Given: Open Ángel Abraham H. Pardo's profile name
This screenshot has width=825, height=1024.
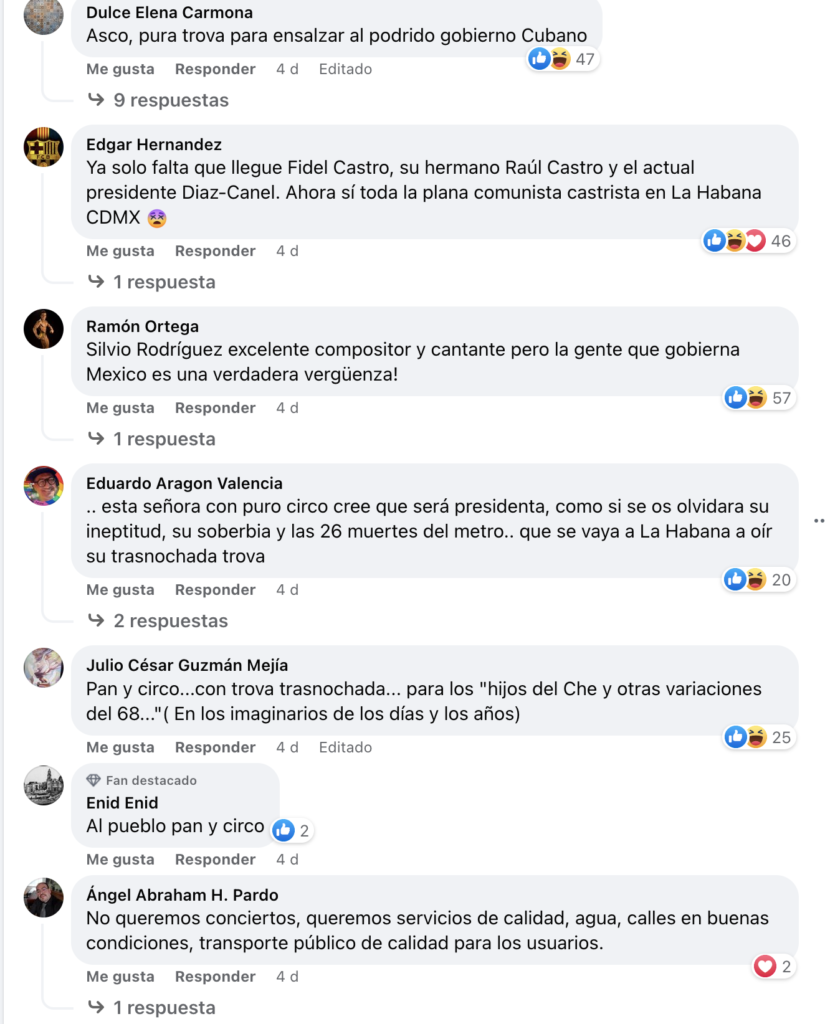Looking at the screenshot, I should tap(182, 895).
